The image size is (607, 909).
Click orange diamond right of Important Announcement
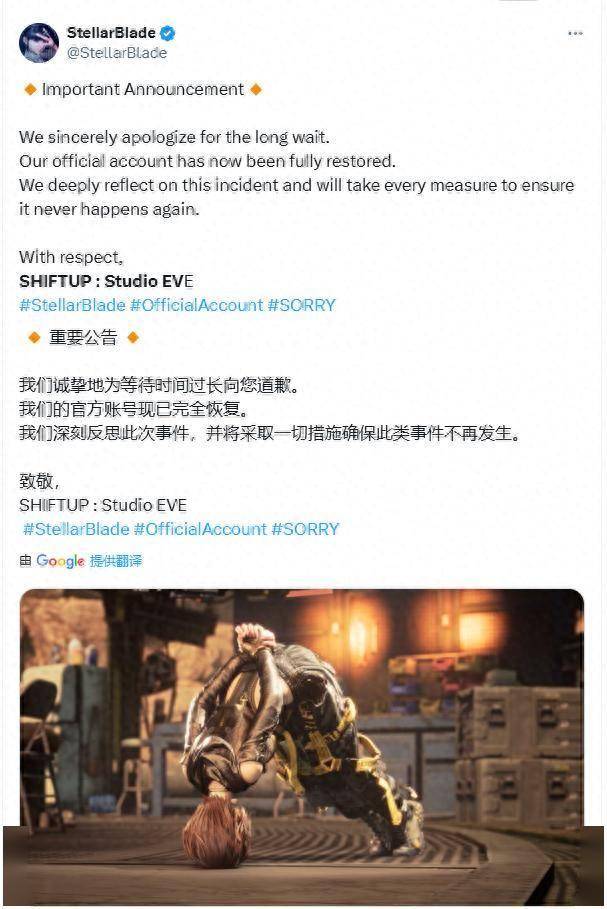pos(256,90)
